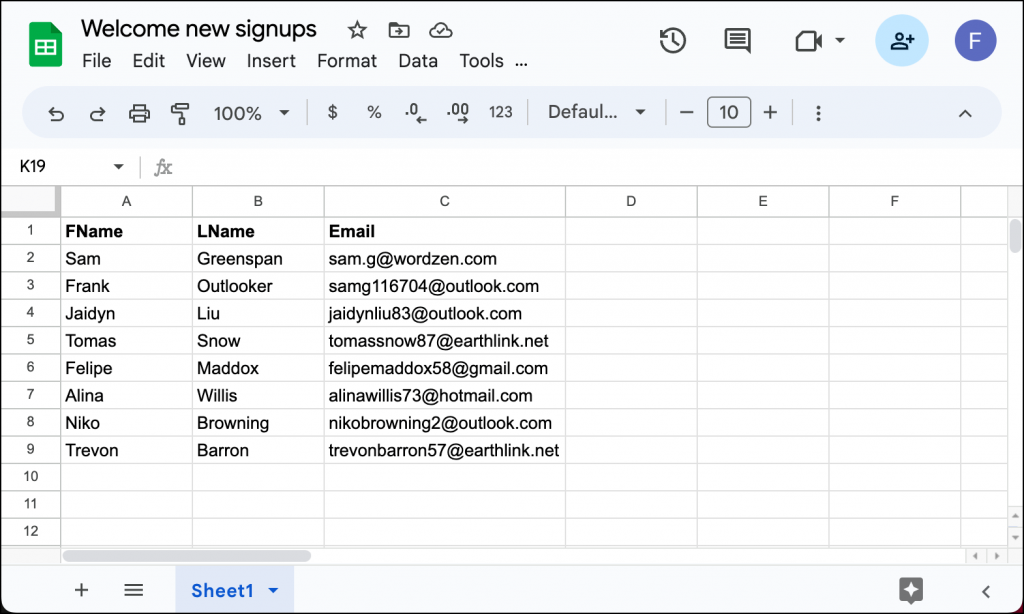This screenshot has height=614, width=1024.
Task: Apply currency format to cells
Action: (x=332, y=112)
